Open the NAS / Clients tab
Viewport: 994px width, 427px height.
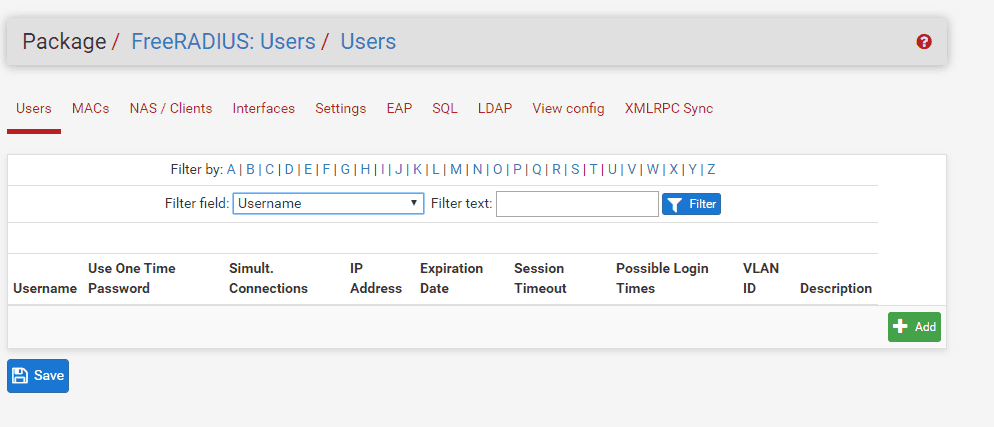point(171,109)
